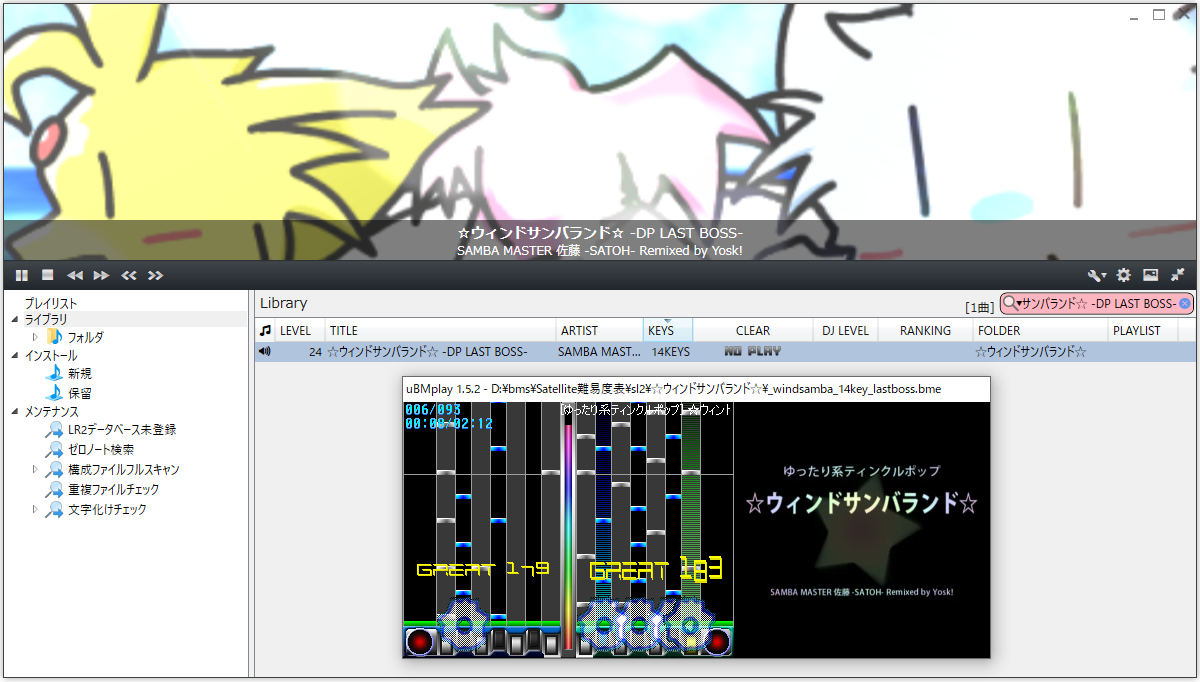Click the rewind solid double-arrow button
The image size is (1200, 682).
(x=75, y=275)
